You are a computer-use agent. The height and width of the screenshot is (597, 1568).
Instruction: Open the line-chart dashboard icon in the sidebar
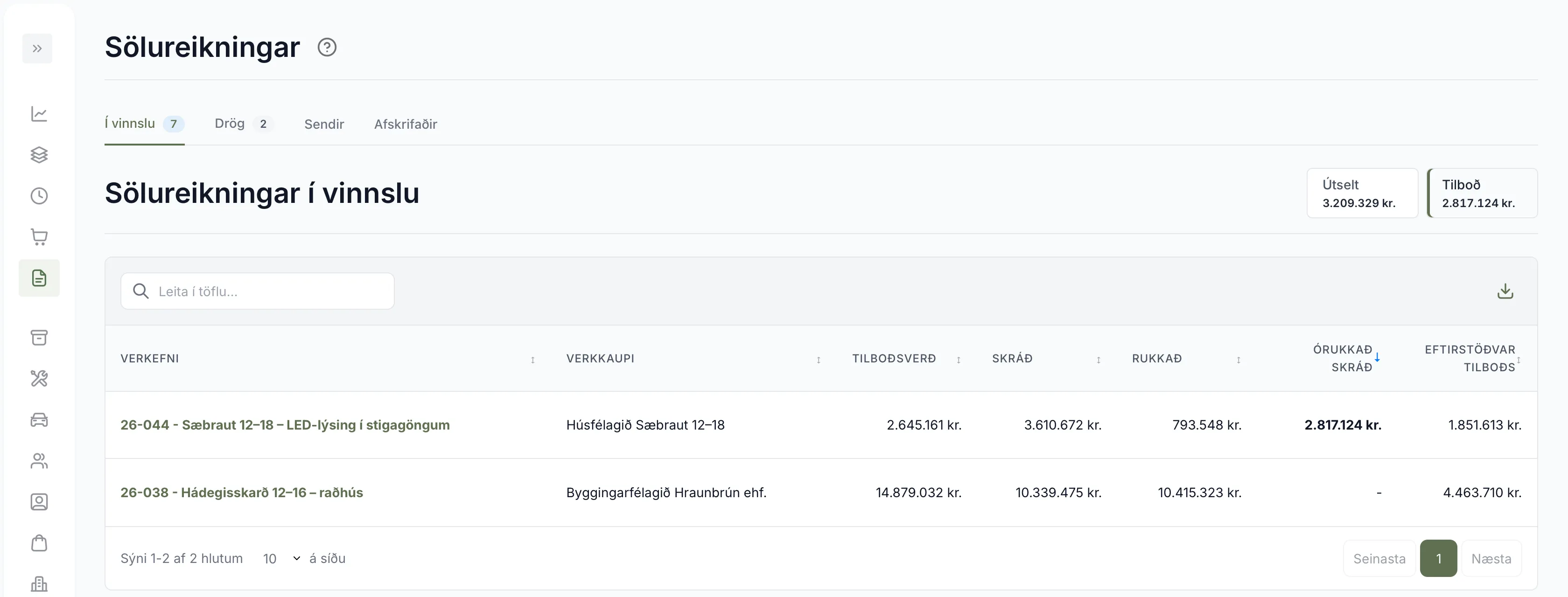[39, 114]
